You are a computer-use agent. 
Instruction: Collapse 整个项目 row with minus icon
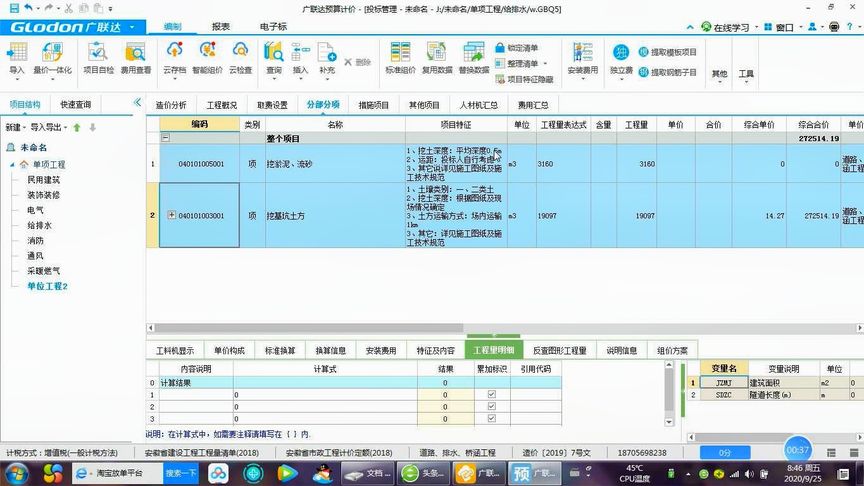click(x=165, y=138)
